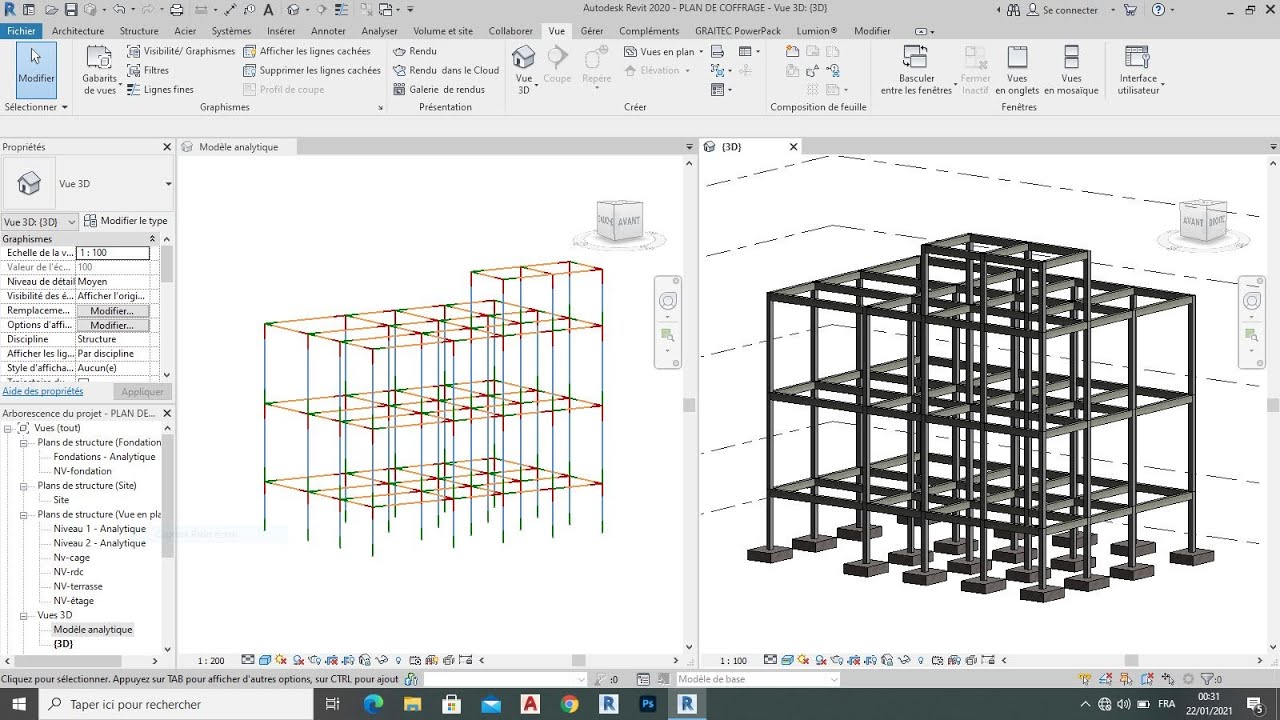
Task: Open the Fichier tab
Action: (21, 31)
